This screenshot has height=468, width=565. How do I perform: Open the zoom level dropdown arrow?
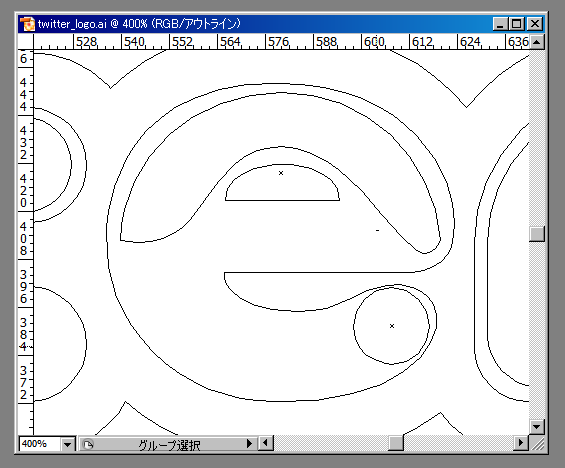point(67,444)
